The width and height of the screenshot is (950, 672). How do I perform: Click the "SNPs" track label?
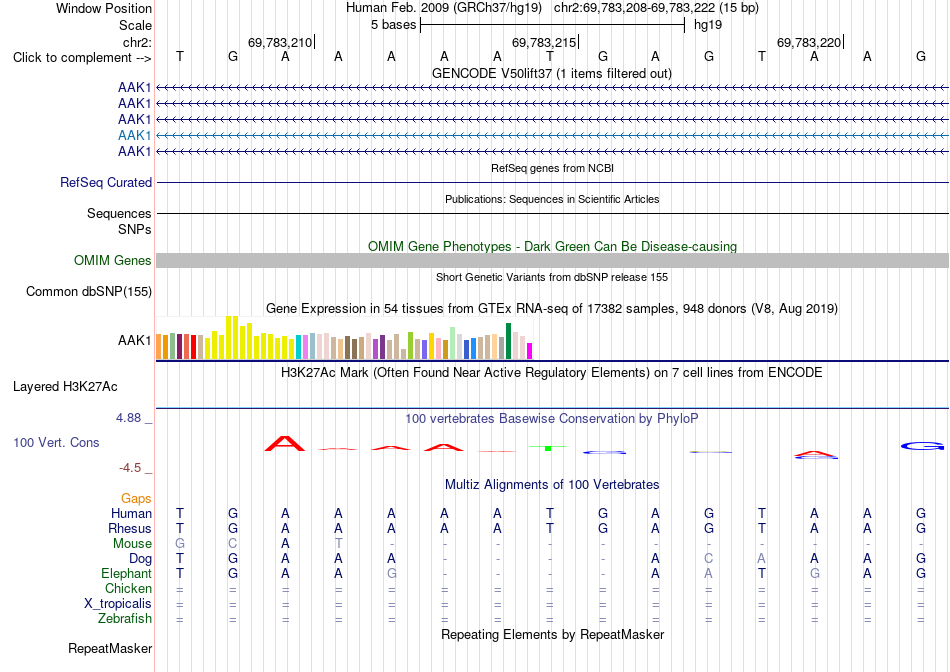tap(135, 230)
